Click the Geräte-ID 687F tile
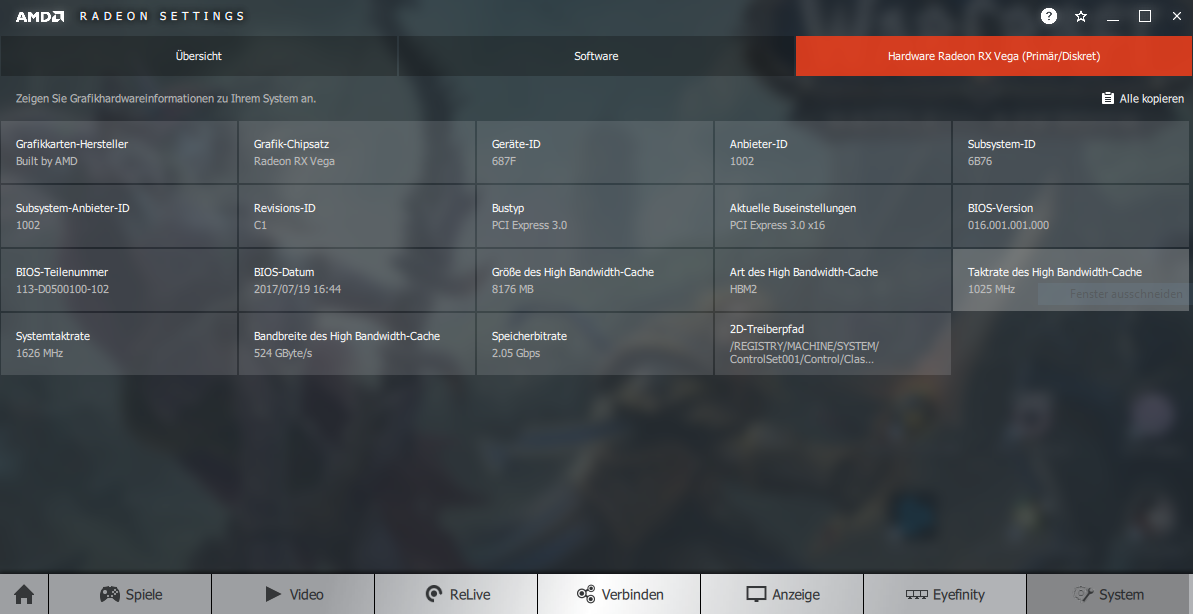The height and width of the screenshot is (614, 1193). pos(595,152)
